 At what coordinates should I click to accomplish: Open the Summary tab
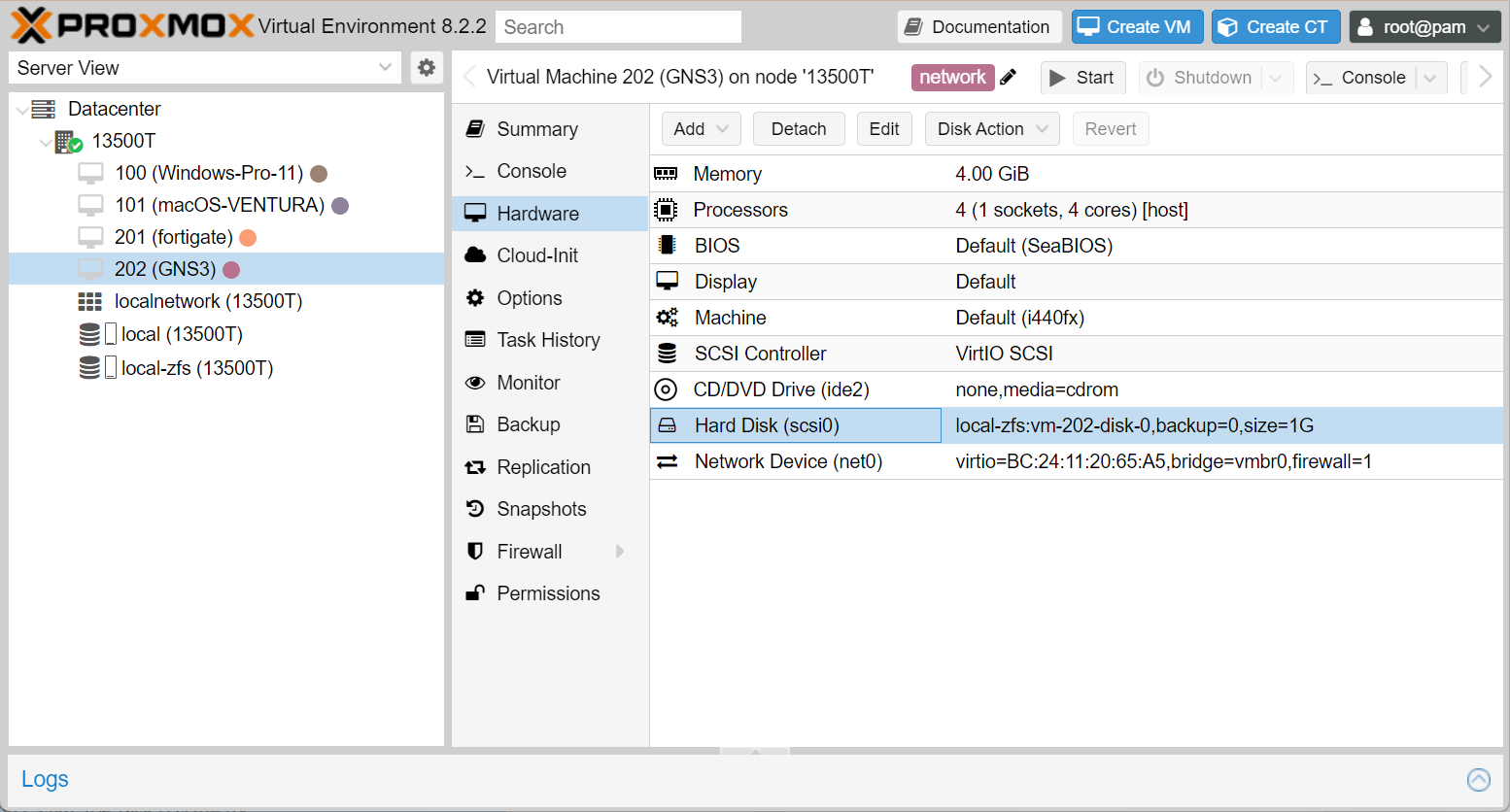550,129
